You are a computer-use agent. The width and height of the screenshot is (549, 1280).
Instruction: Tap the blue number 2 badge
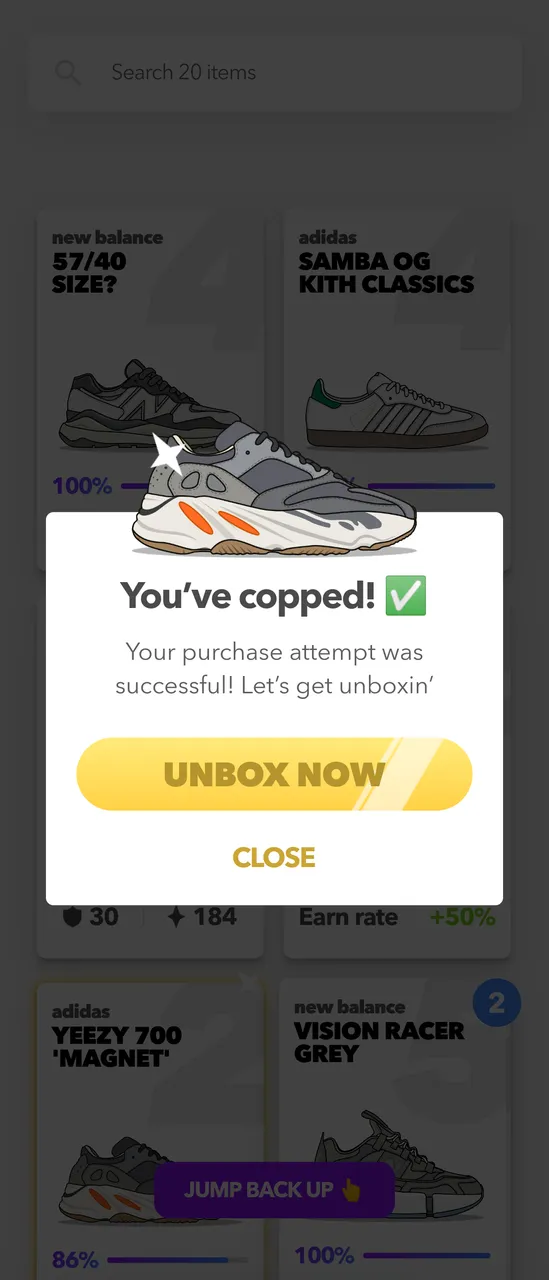point(497,1002)
